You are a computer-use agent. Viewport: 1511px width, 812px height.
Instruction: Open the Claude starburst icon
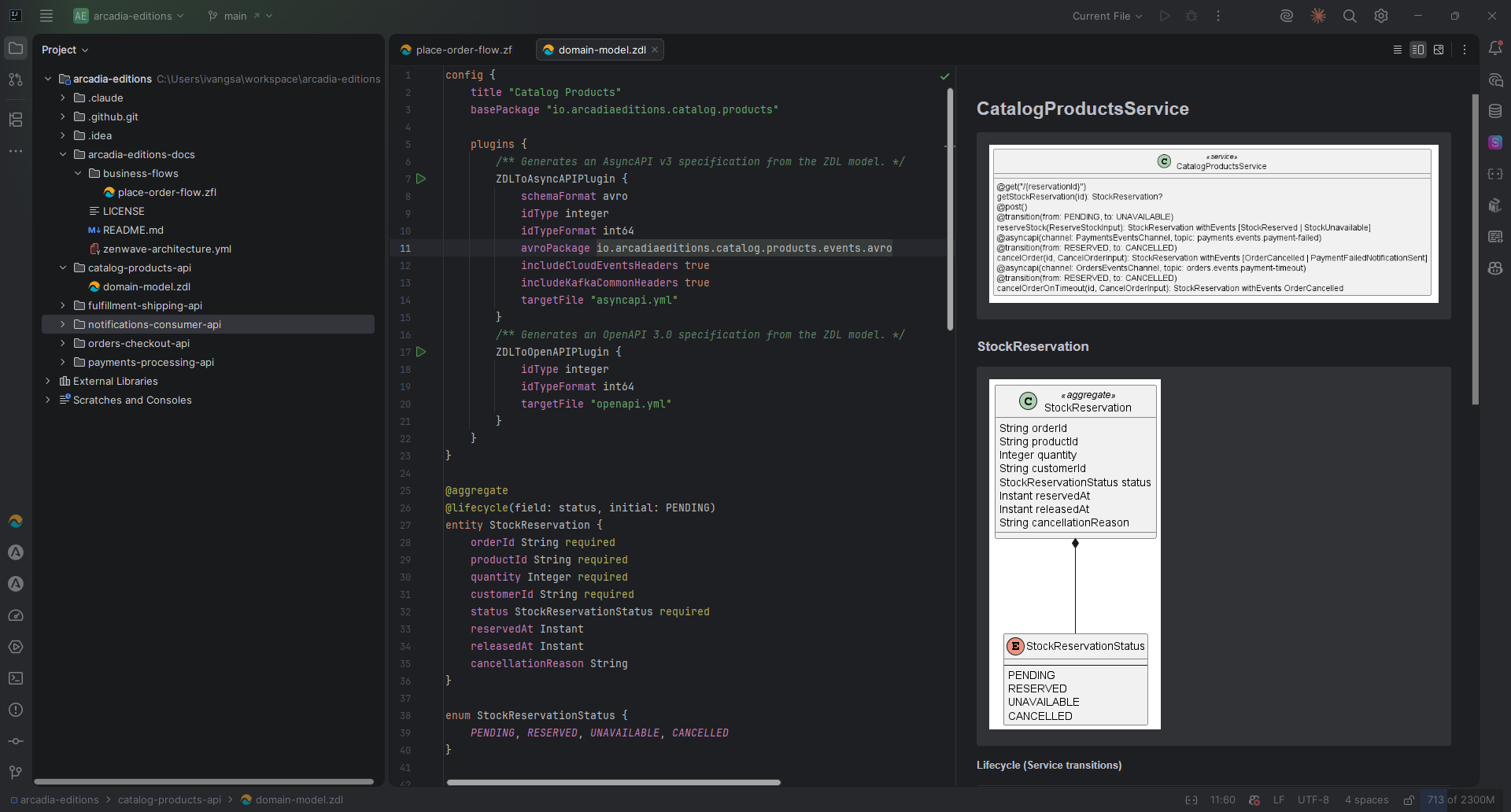pyautogui.click(x=1318, y=16)
